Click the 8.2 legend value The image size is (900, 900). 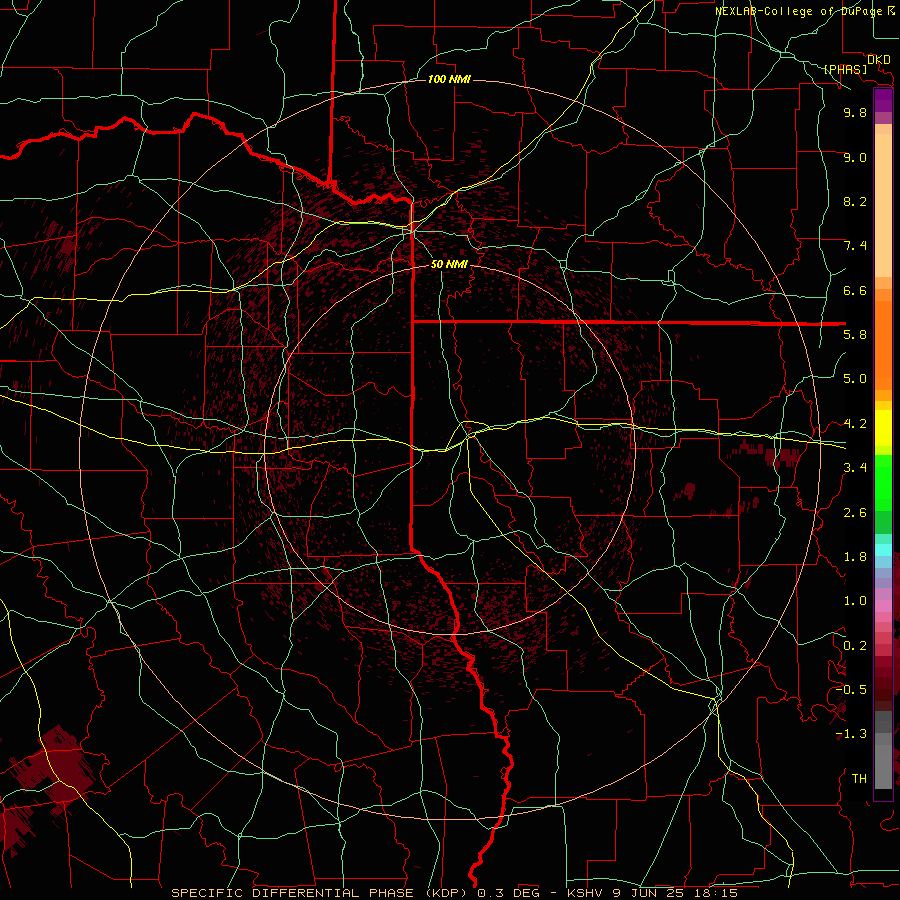point(855,201)
